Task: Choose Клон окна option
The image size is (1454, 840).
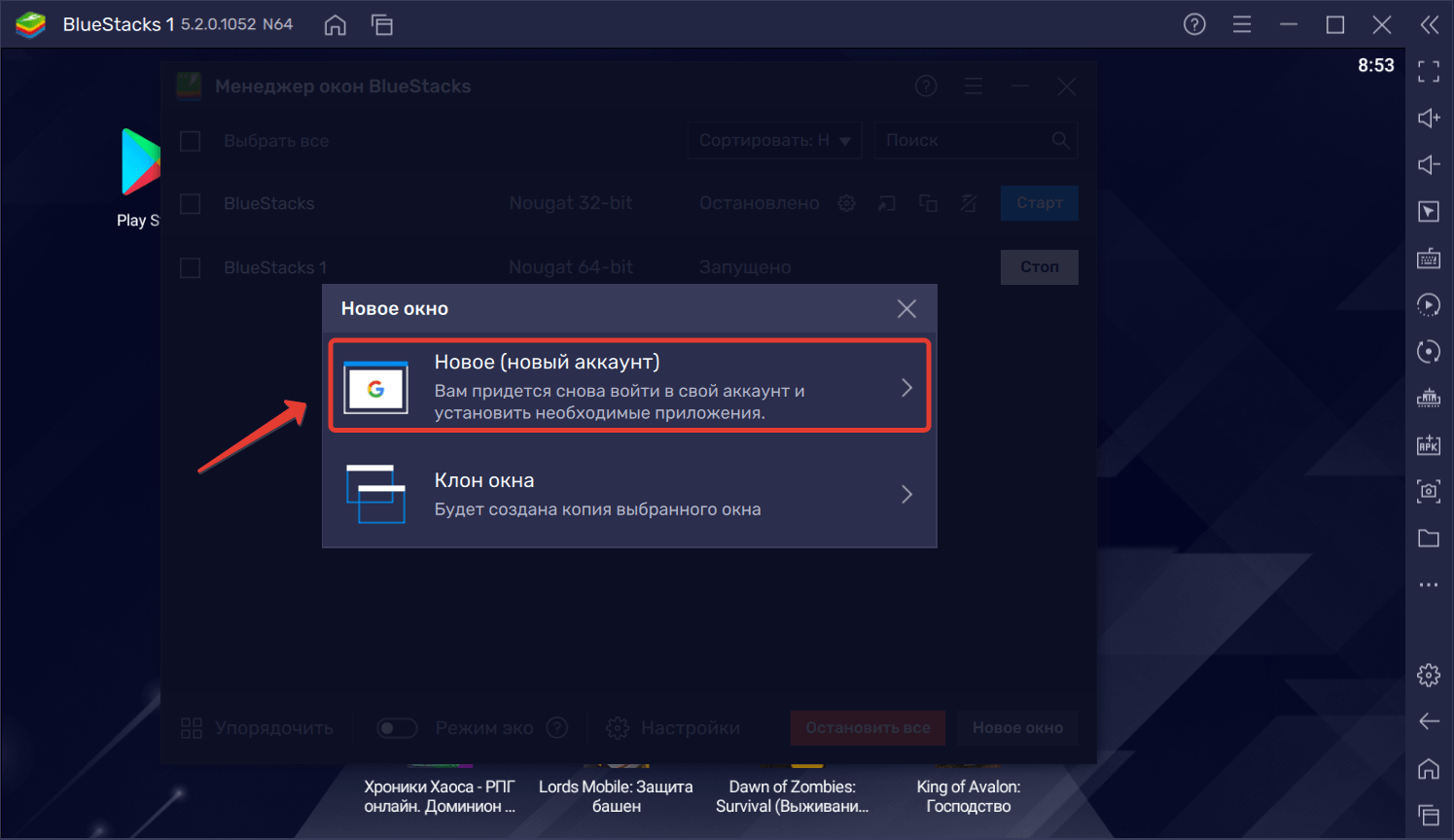Action: [630, 494]
